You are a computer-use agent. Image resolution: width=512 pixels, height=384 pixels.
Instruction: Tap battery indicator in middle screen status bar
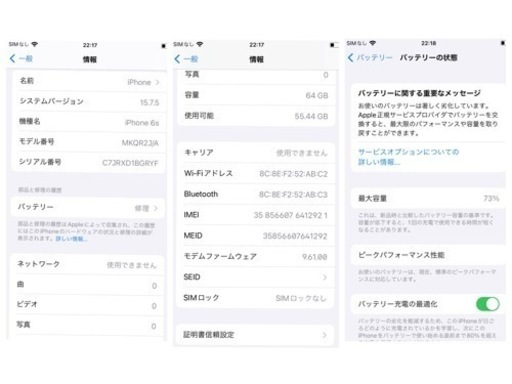[334, 45]
